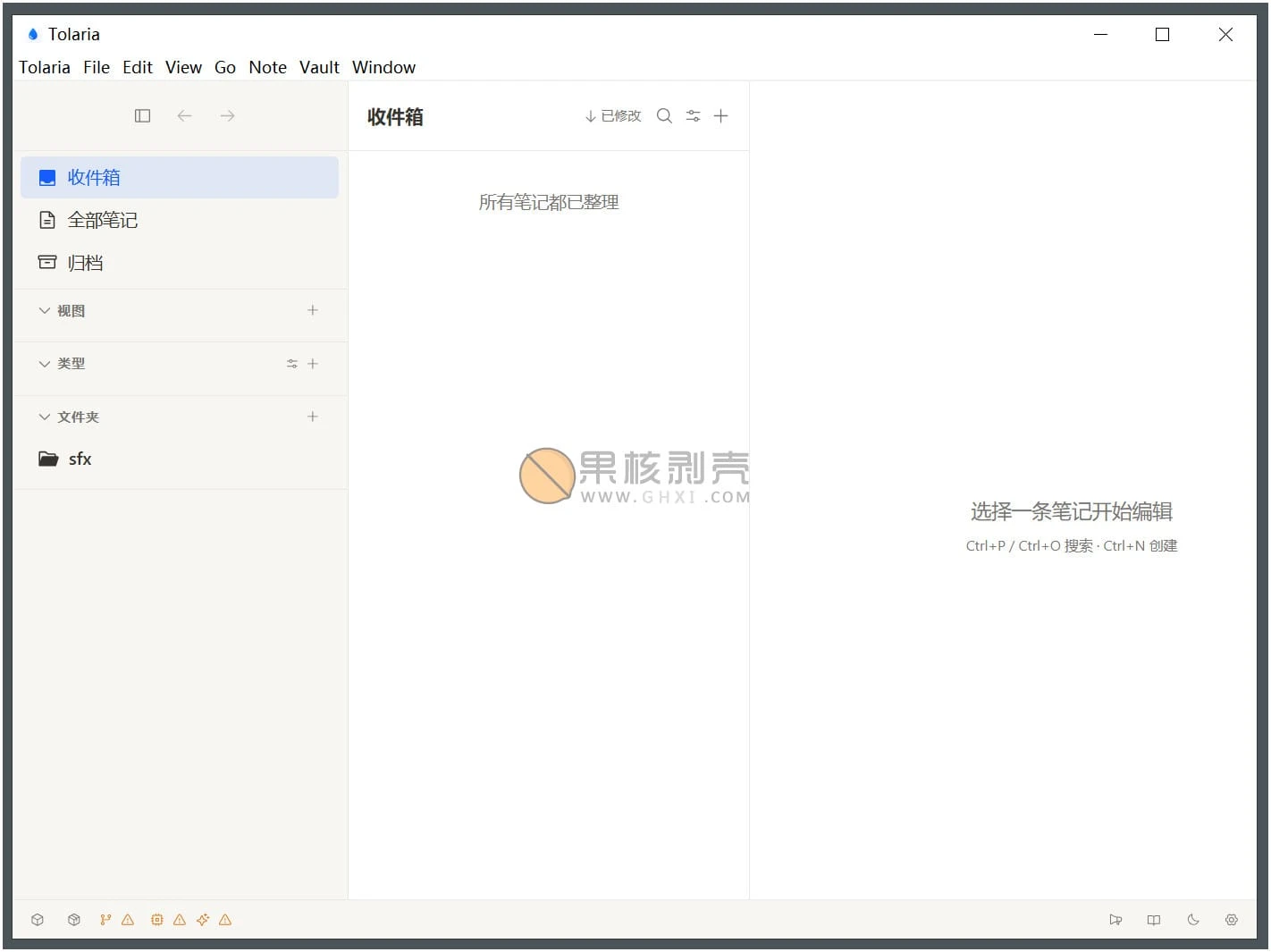Open the 收件箱 list filter sliders icon

point(693,116)
